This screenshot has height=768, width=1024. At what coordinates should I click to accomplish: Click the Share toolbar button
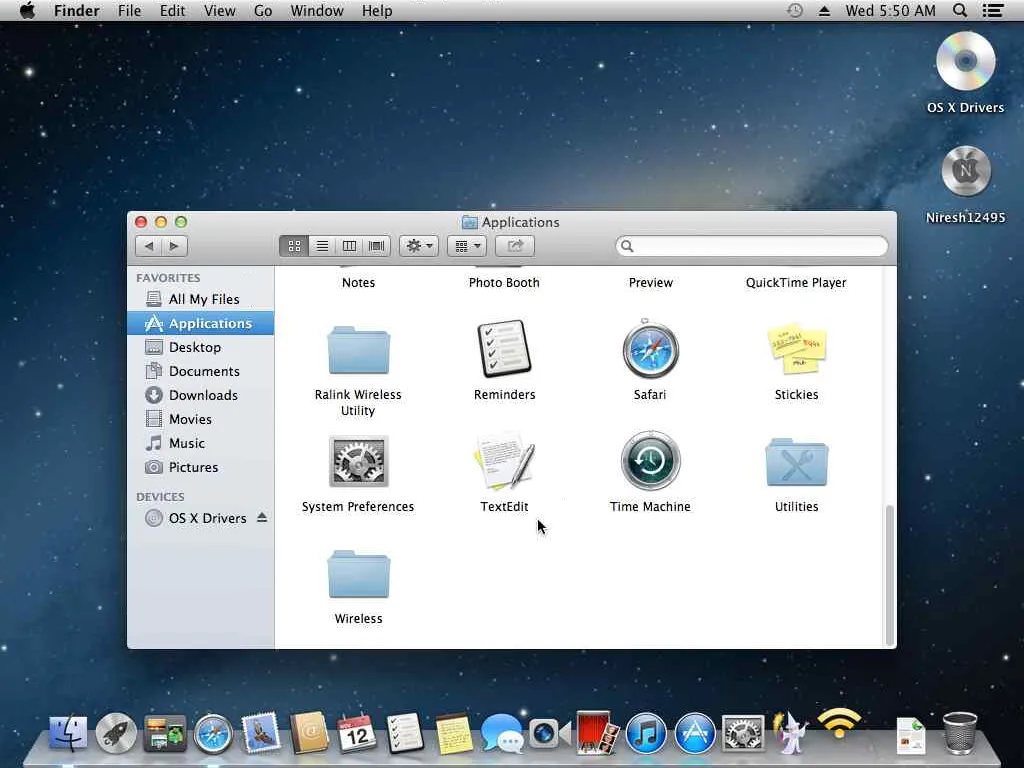pos(515,246)
